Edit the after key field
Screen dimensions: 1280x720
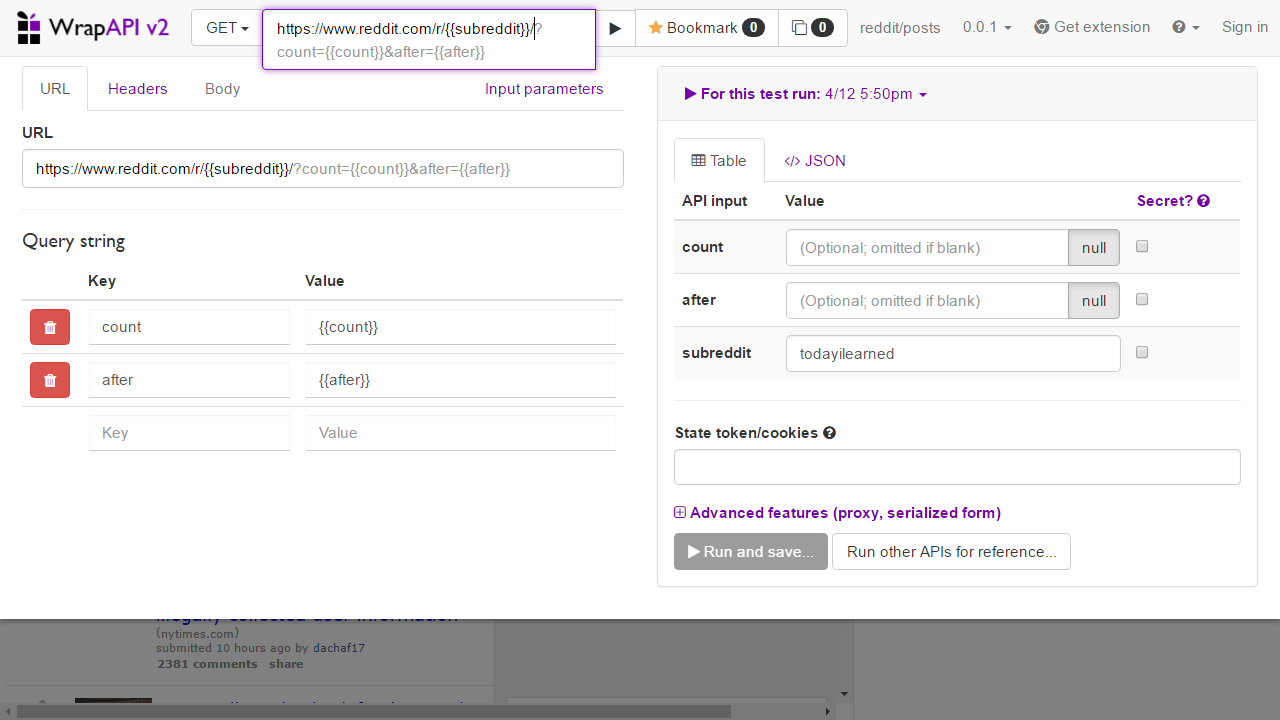click(x=189, y=380)
